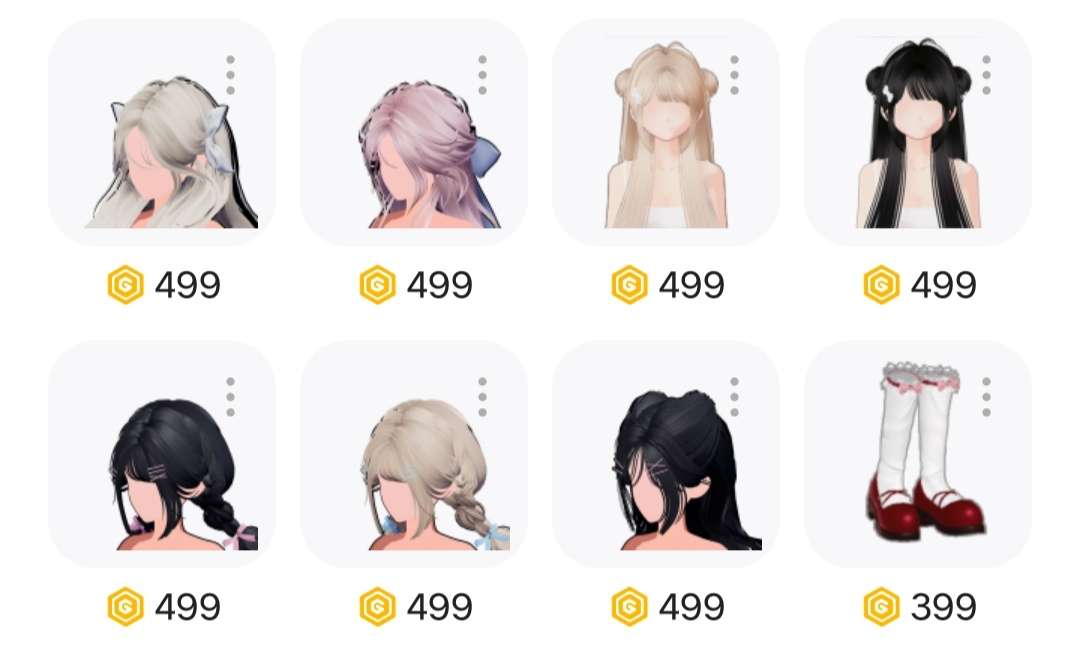This screenshot has width=1080, height=650.
Task: Open options menu for blonde braided pigtails hair
Action: [482, 397]
